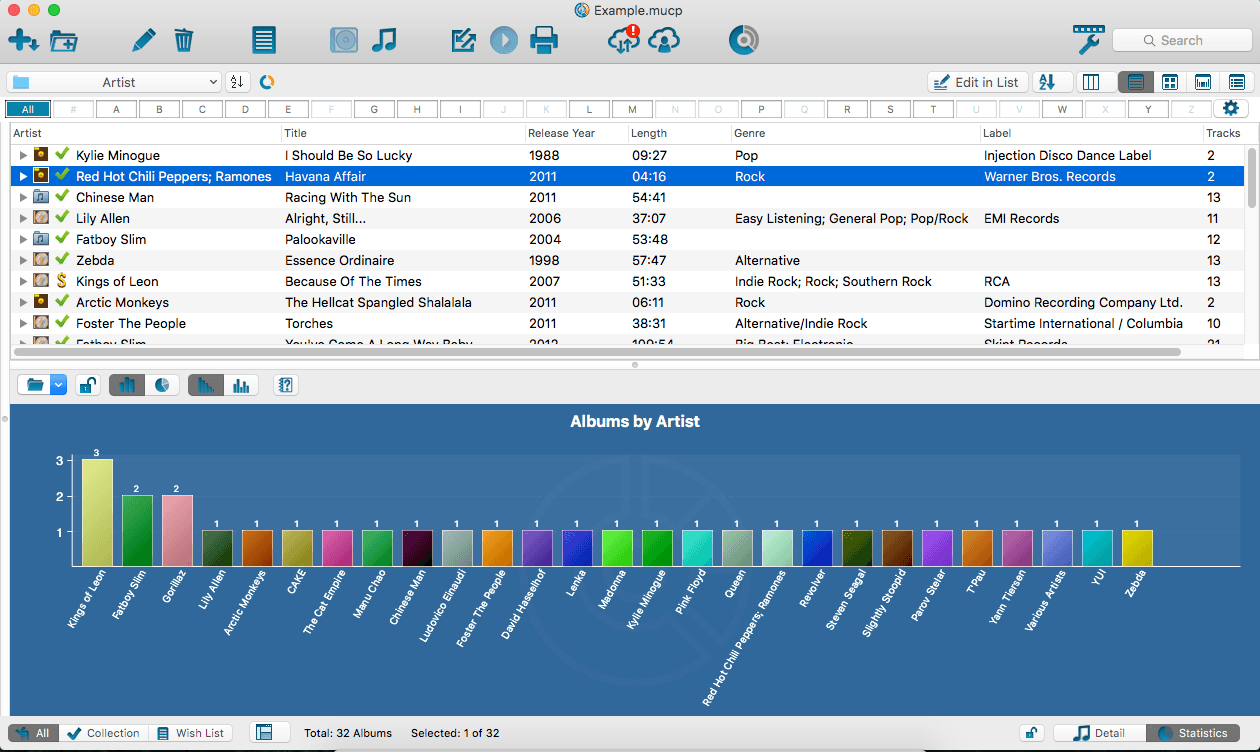Click the Add folder icon
Image resolution: width=1260 pixels, height=752 pixels.
pyautogui.click(x=64, y=40)
